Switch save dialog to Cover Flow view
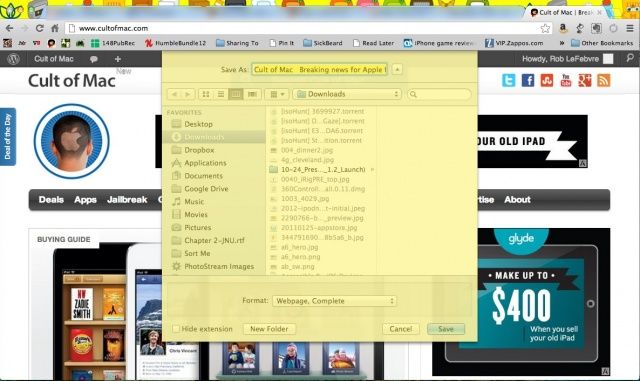Viewport: 640px width, 381px height. click(x=252, y=94)
